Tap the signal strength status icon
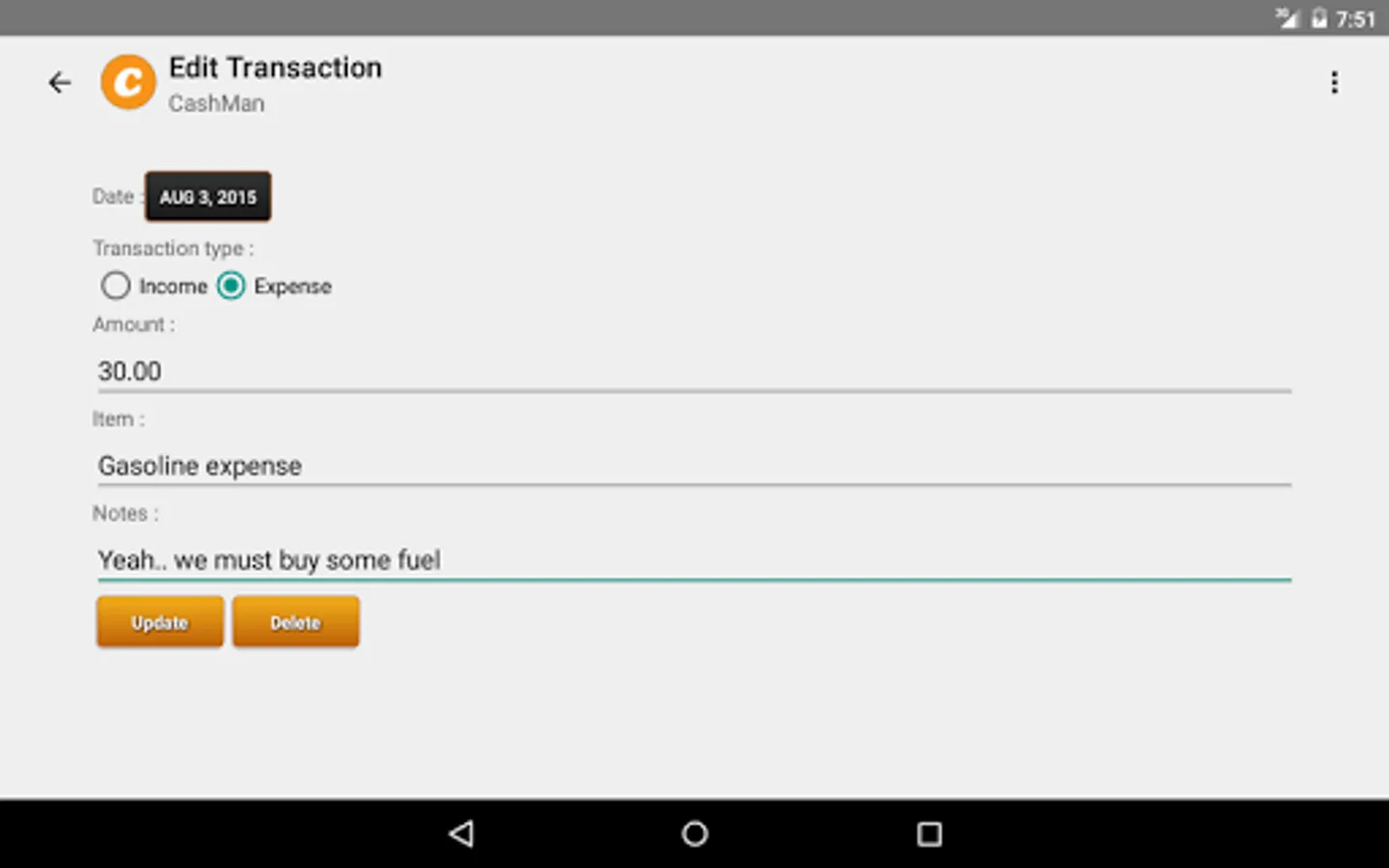The width and height of the screenshot is (1389, 868). pyautogui.click(x=1288, y=18)
